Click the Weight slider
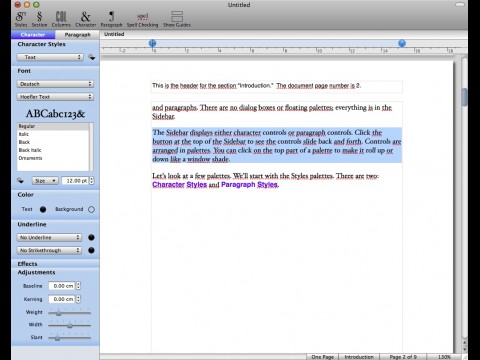 click(69, 313)
